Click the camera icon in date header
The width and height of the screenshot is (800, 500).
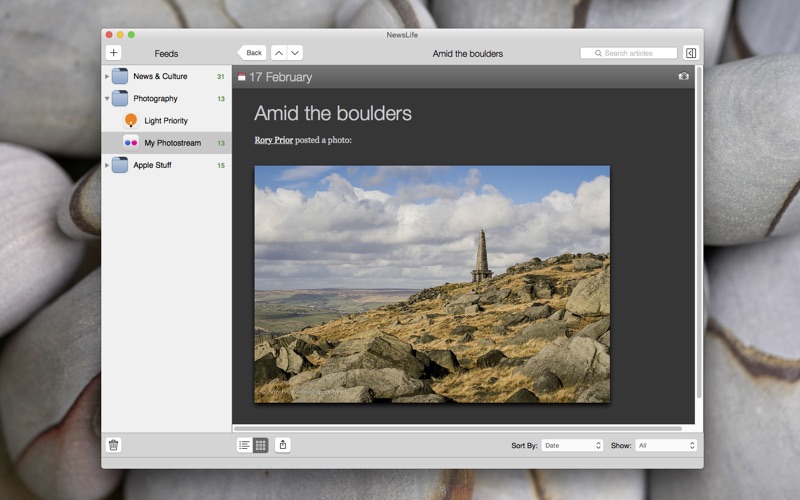(684, 76)
